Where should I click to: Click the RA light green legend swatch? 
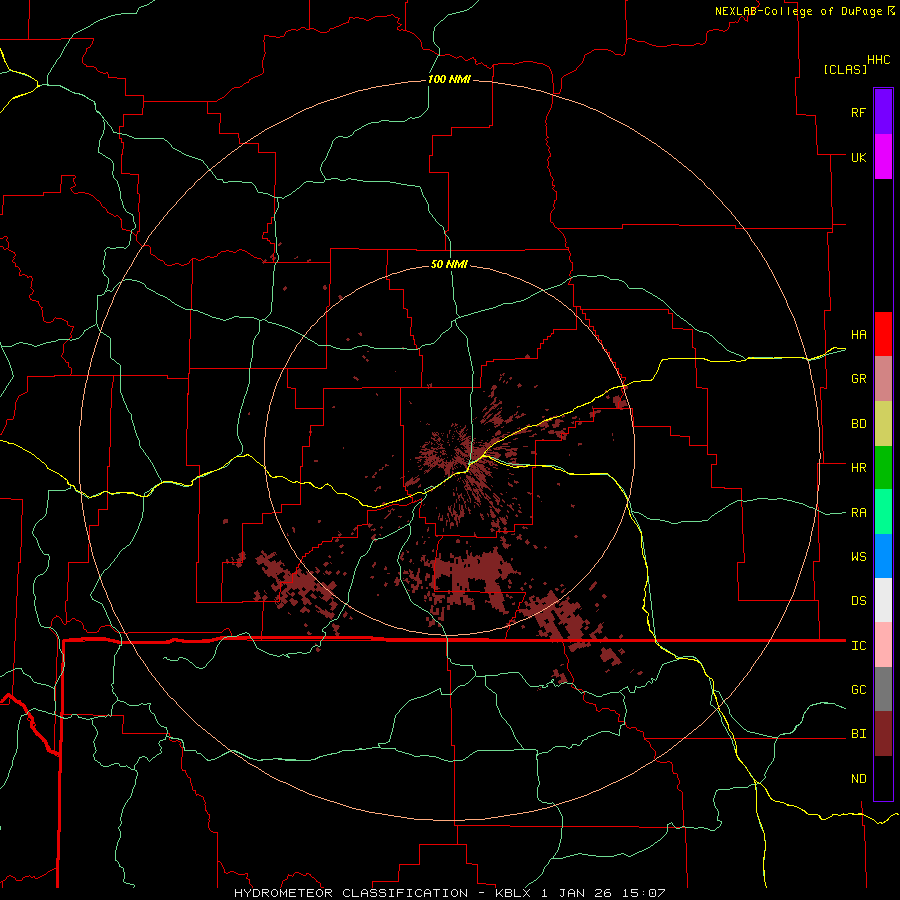pyautogui.click(x=883, y=512)
